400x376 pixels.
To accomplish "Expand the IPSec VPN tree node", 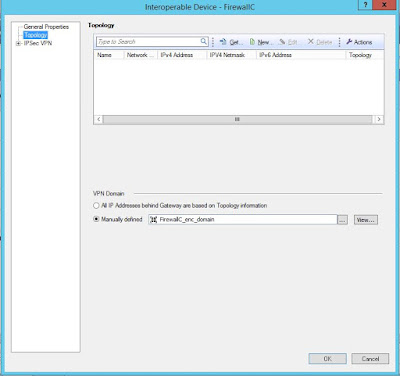I will (x=18, y=43).
